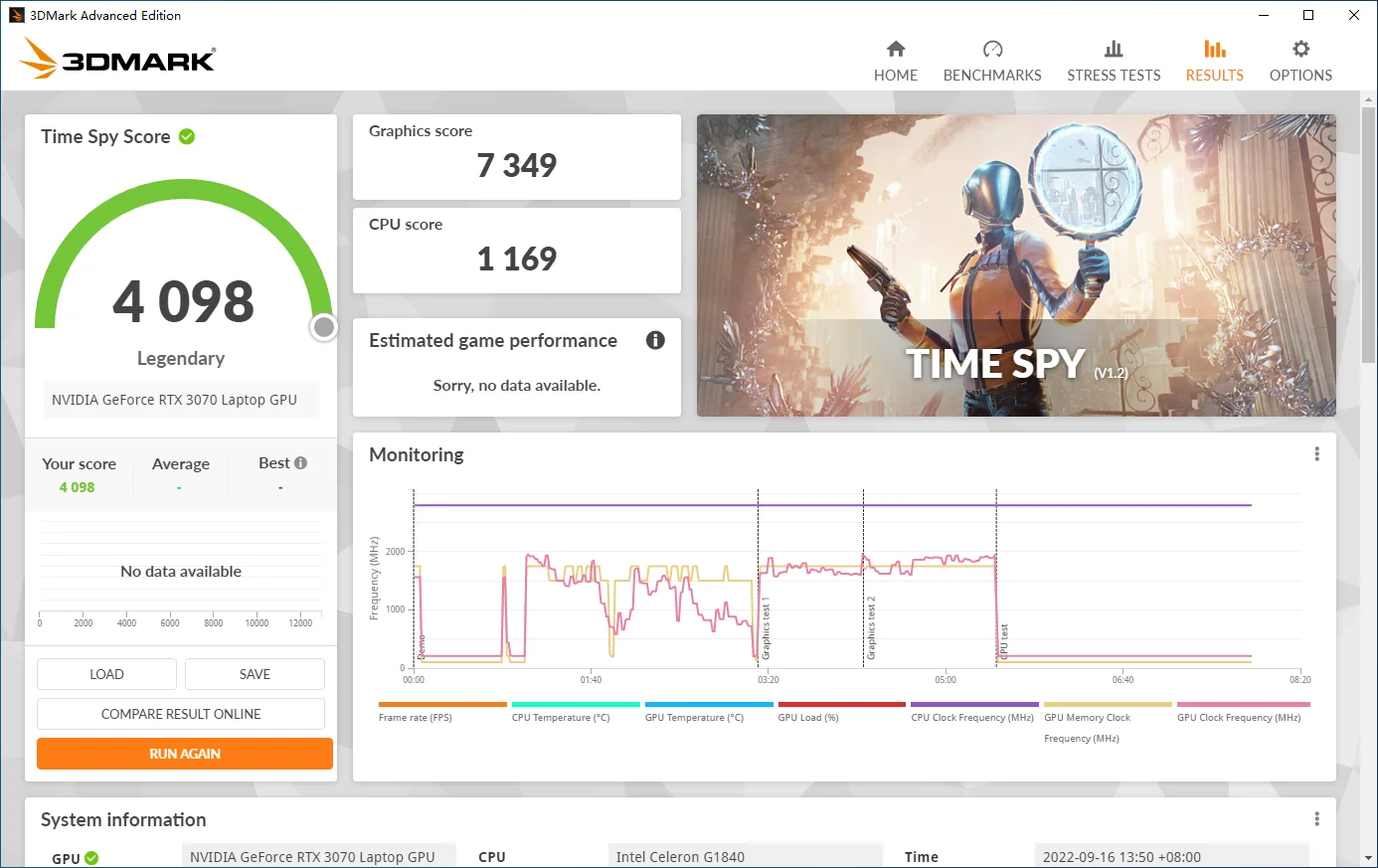Click the Time Spy banner image
Screen dimensions: 1378x868
click(x=1016, y=265)
